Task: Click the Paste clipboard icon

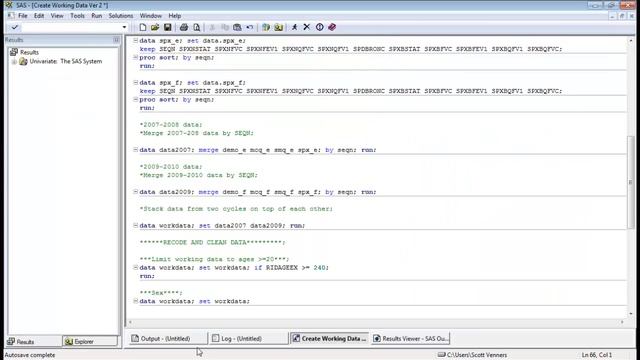Action: [x=237, y=27]
